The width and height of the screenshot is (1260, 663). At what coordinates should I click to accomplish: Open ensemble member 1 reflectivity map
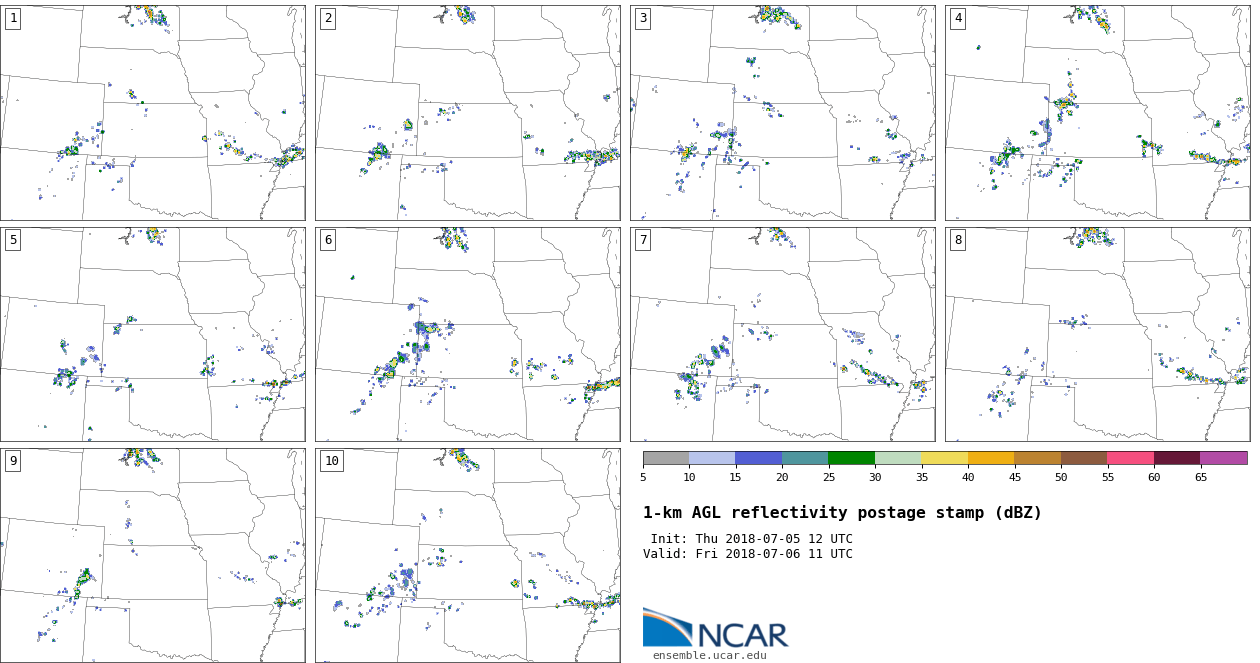point(152,112)
